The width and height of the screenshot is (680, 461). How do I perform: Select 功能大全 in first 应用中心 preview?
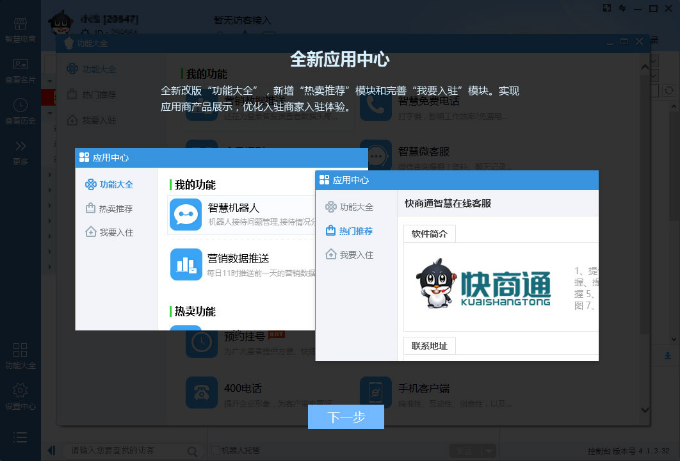(109, 184)
